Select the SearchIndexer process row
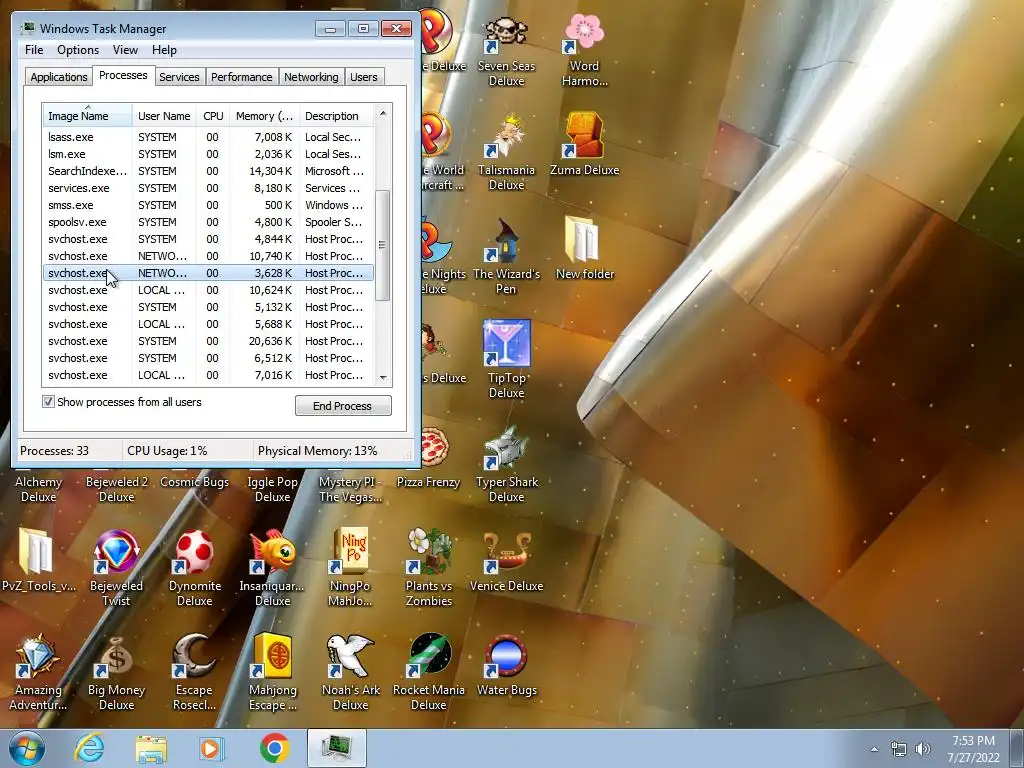The width and height of the screenshot is (1024, 768). click(208, 171)
